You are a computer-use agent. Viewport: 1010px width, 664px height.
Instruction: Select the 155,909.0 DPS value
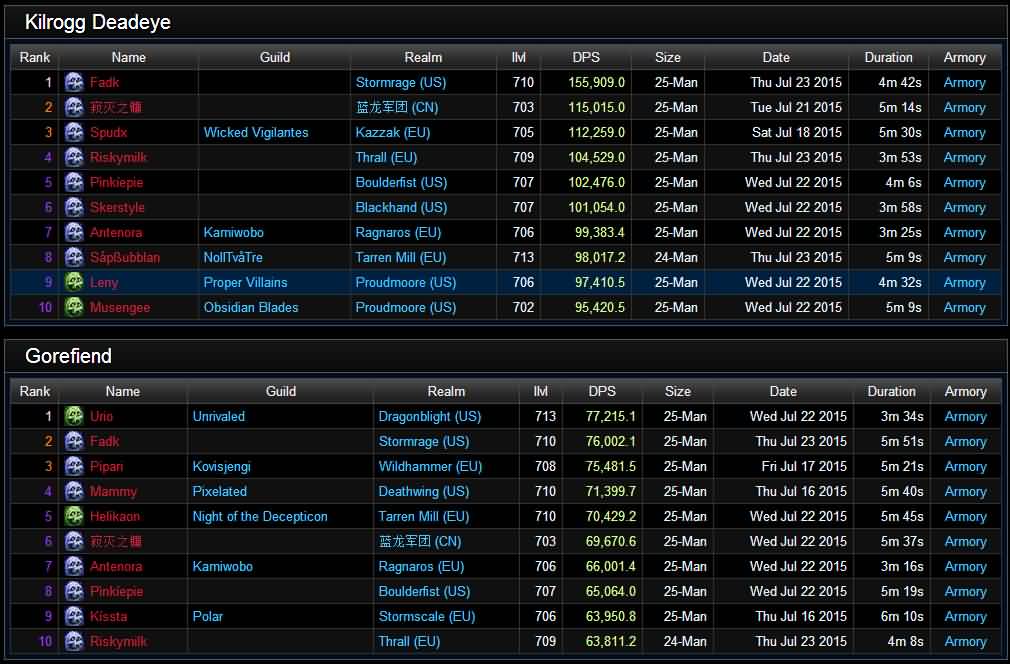tap(596, 82)
